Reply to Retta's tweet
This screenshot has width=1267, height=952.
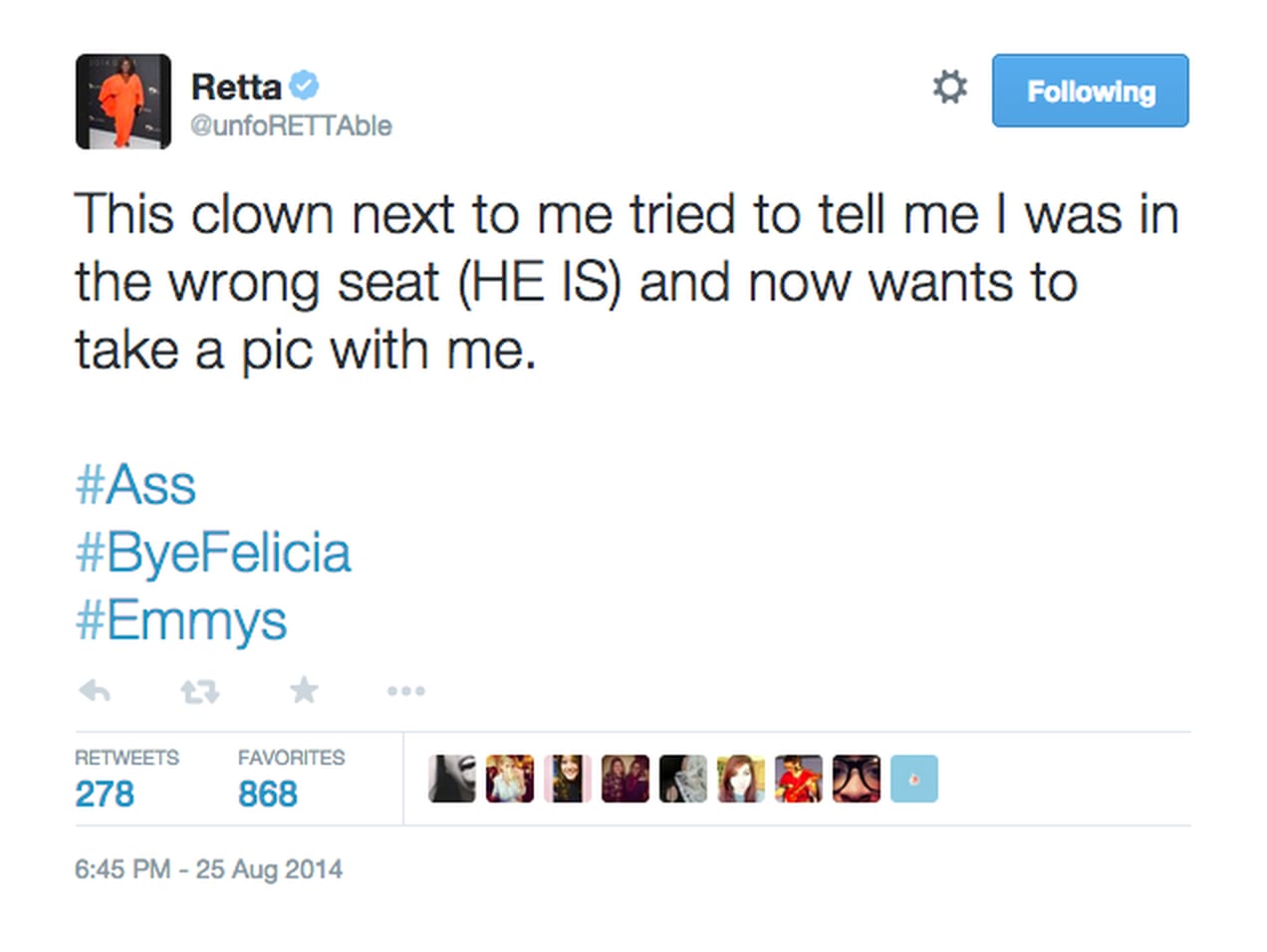(94, 690)
